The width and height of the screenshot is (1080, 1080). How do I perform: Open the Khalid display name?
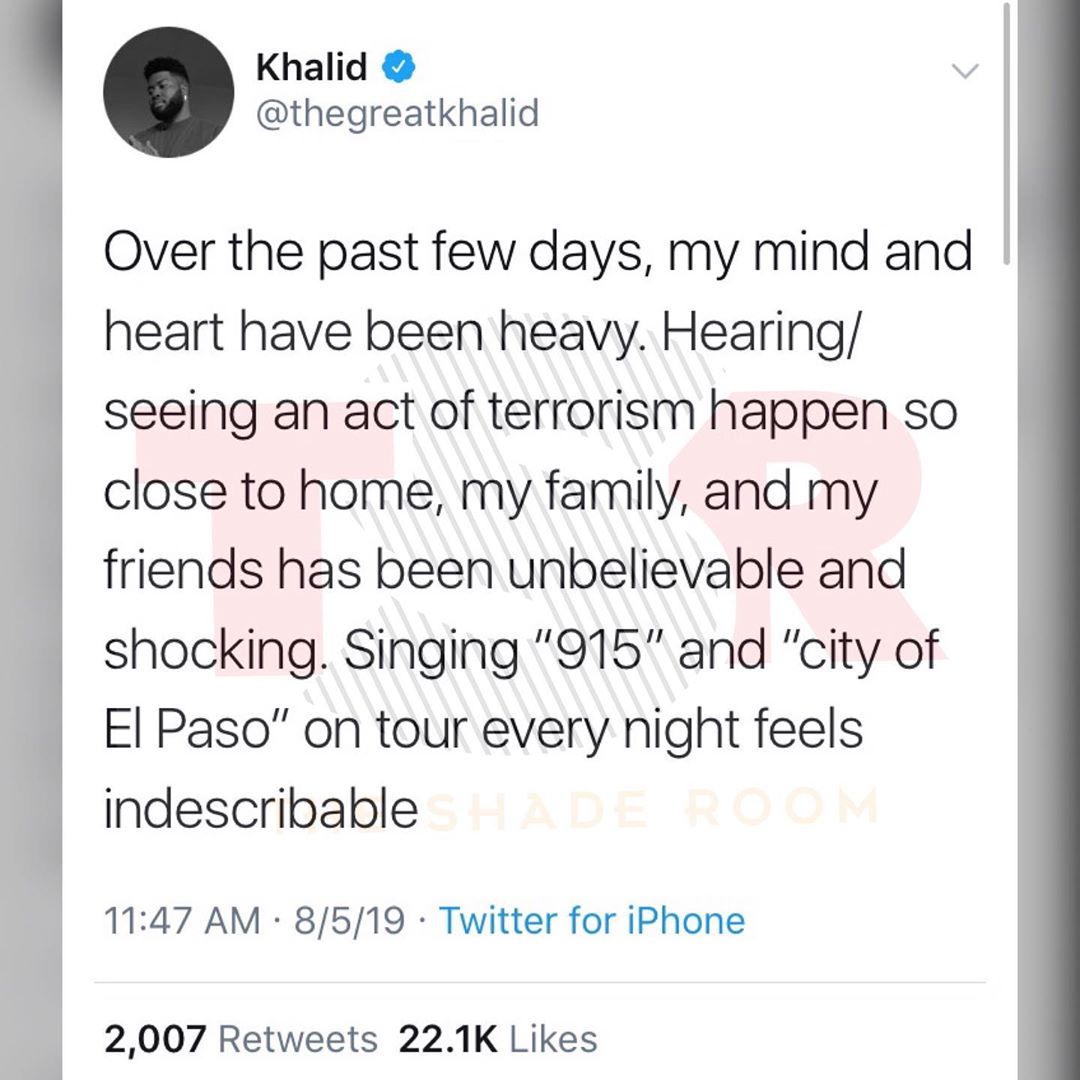(x=311, y=67)
